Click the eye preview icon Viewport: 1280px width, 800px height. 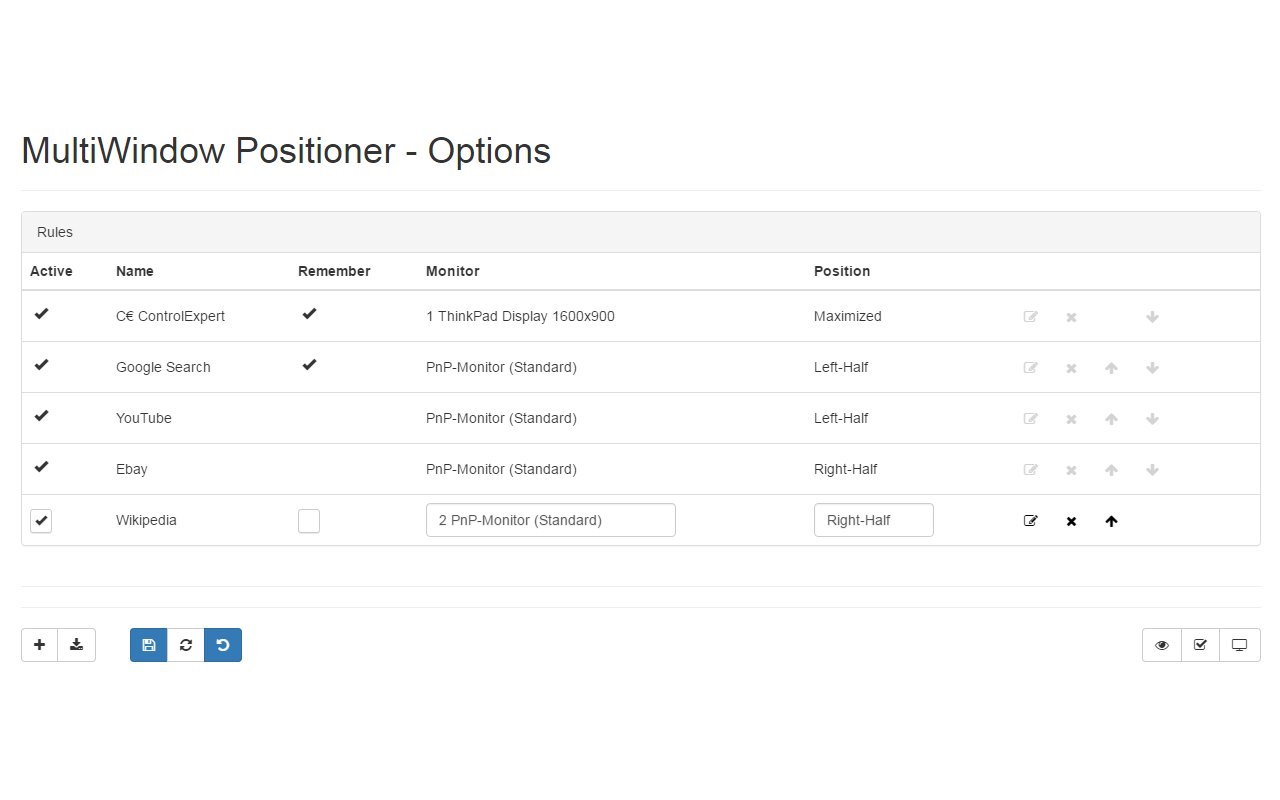click(1161, 645)
